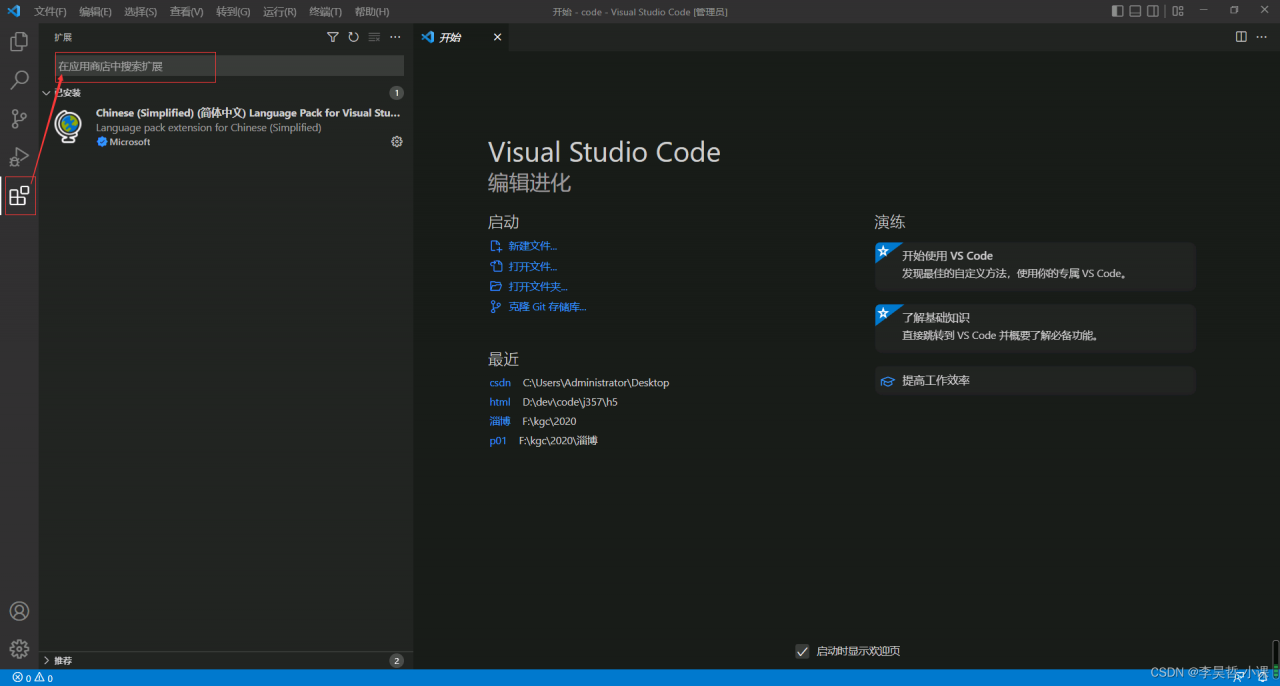
Task: Open the Run and Debug view
Action: pyautogui.click(x=19, y=157)
